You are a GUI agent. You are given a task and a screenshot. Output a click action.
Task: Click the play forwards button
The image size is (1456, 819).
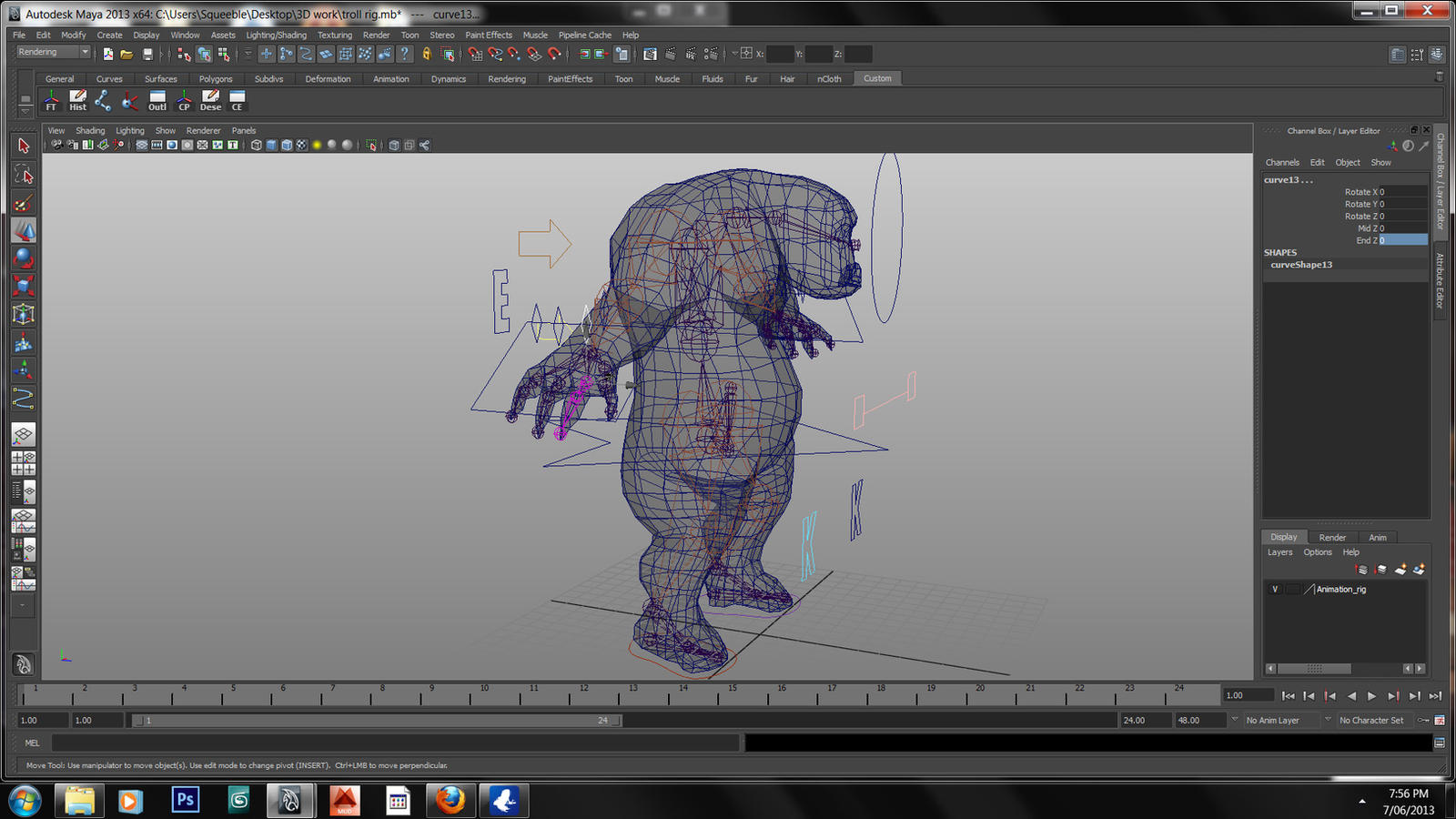pos(1372,696)
